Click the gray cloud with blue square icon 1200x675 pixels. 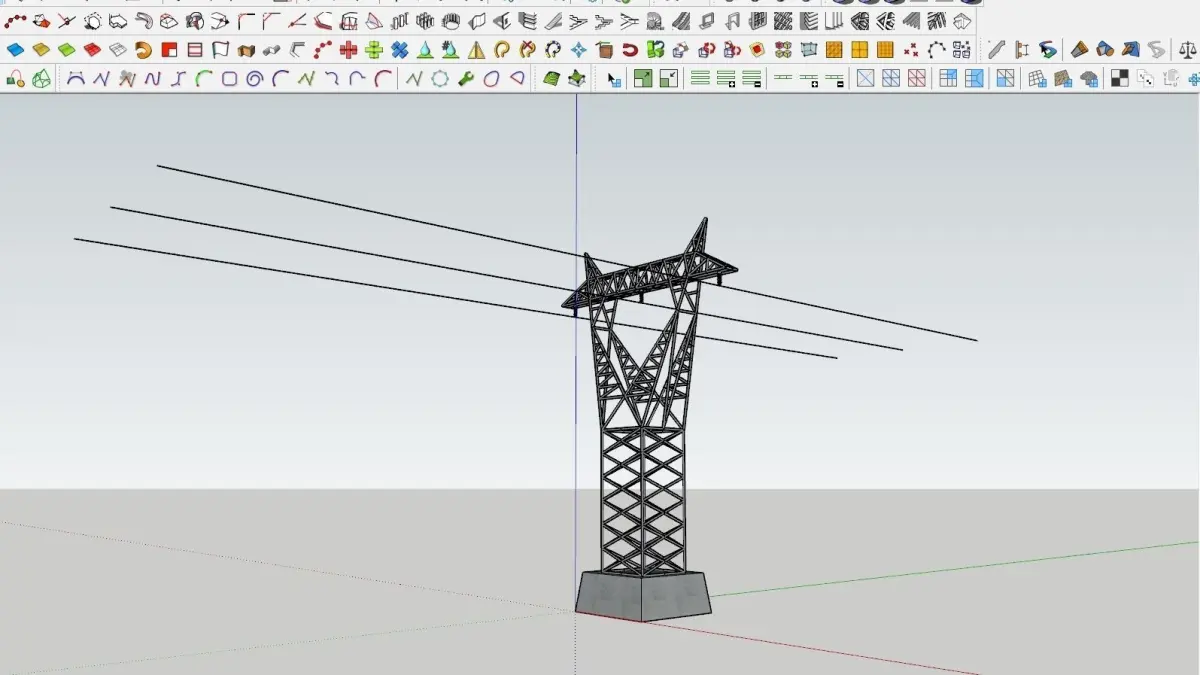coord(1090,79)
